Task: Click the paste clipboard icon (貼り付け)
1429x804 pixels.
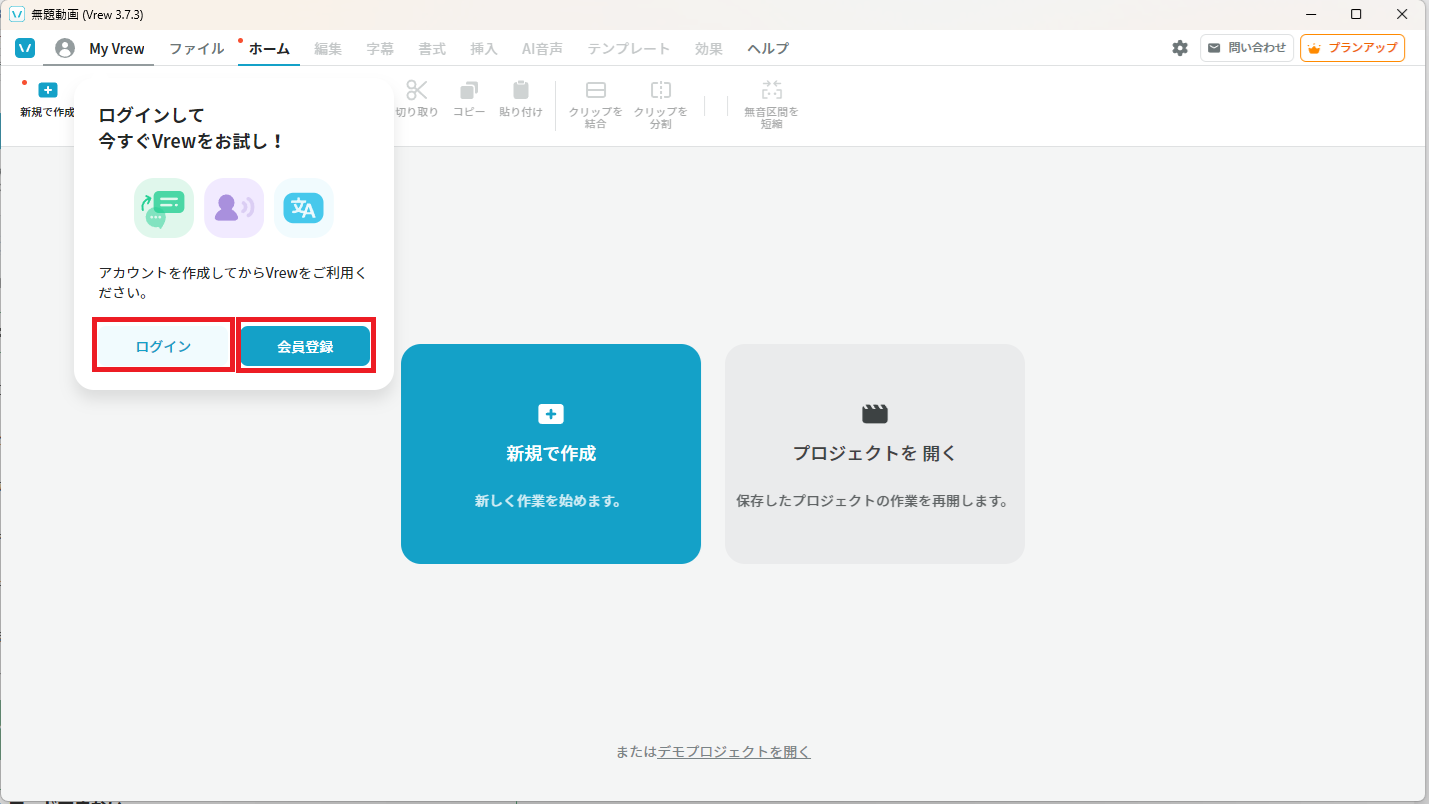Action: pos(520,91)
